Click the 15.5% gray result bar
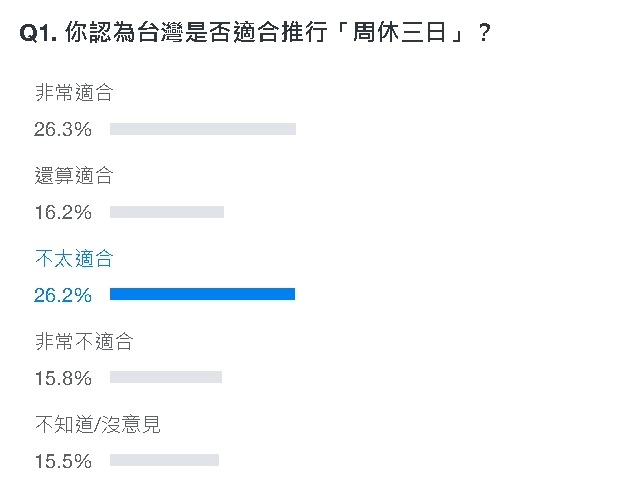Viewport: 626px width, 493px height. pos(164,460)
